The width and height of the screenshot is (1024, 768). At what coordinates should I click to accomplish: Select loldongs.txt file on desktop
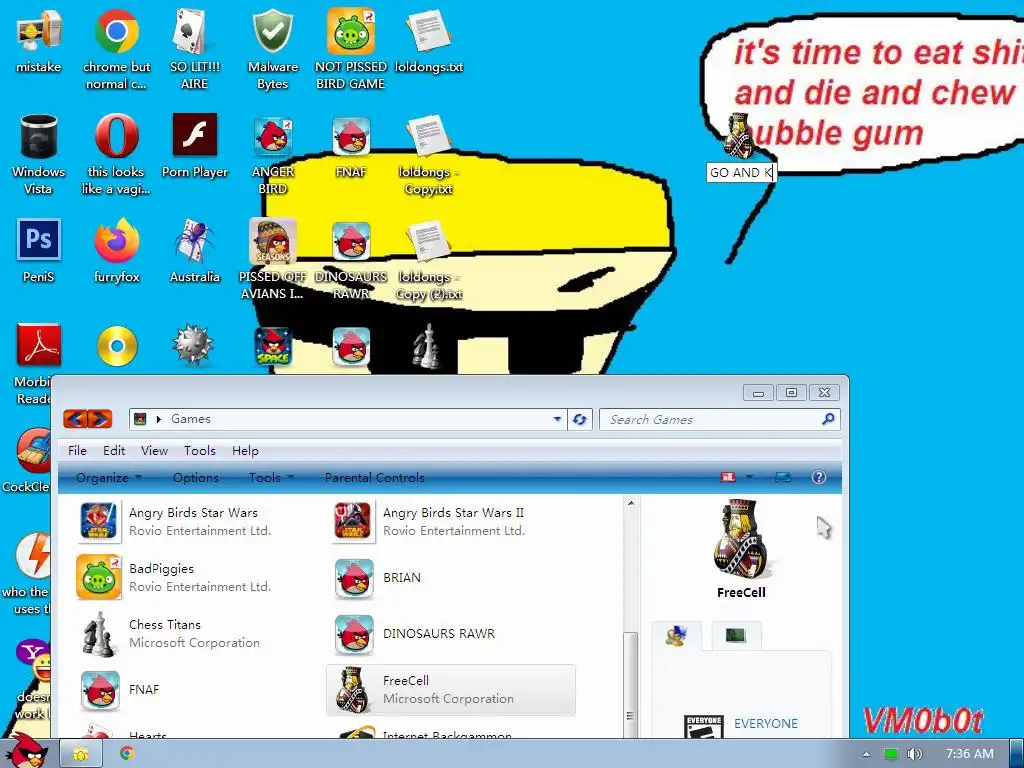click(x=429, y=40)
